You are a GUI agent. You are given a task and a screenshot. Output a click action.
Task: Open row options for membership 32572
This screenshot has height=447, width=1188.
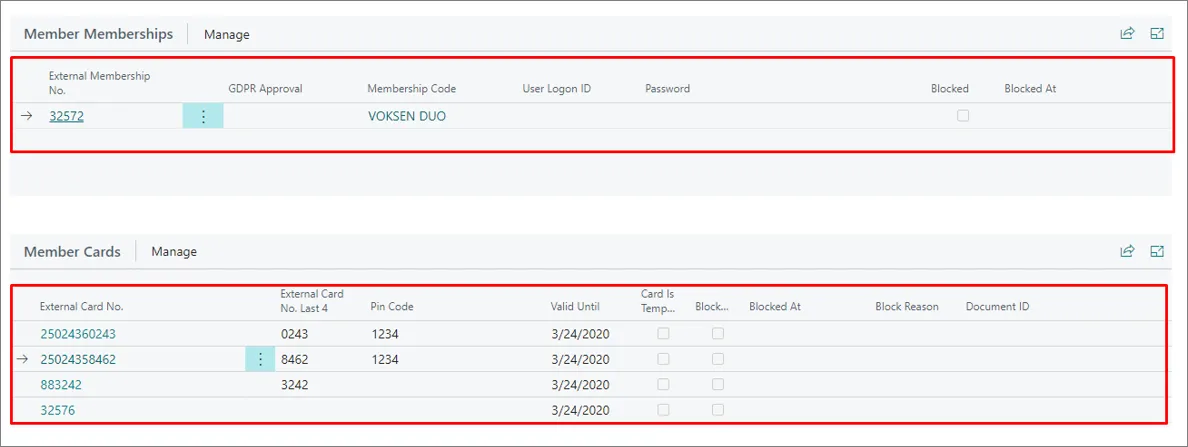point(203,117)
